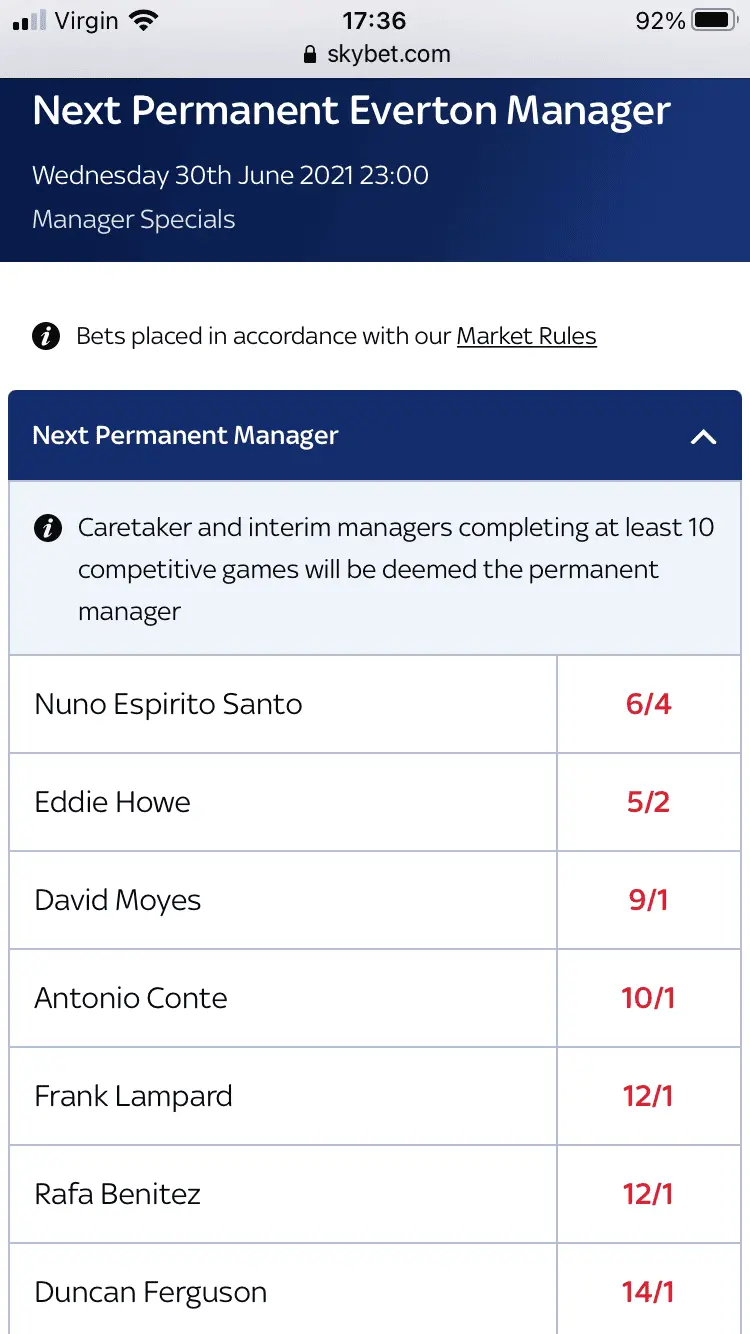The width and height of the screenshot is (750, 1334).
Task: Open the Market Rules link
Action: (x=526, y=336)
